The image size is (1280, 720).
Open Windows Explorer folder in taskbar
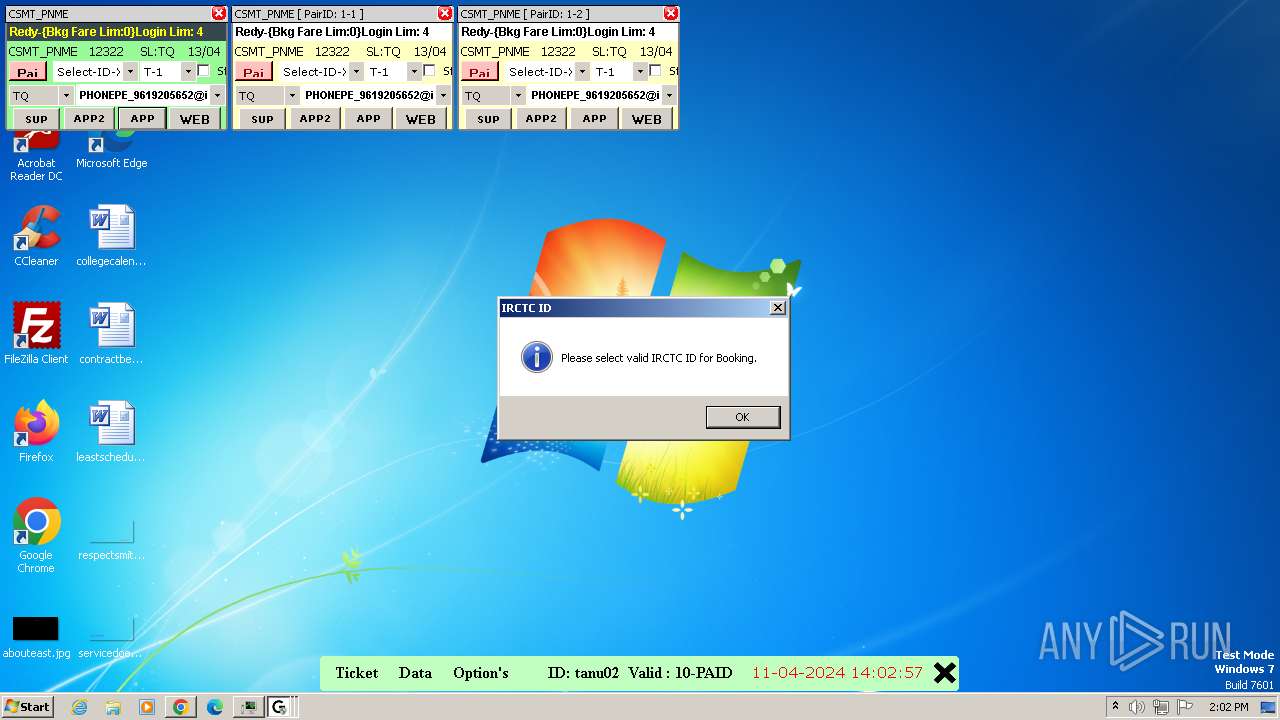click(113, 707)
